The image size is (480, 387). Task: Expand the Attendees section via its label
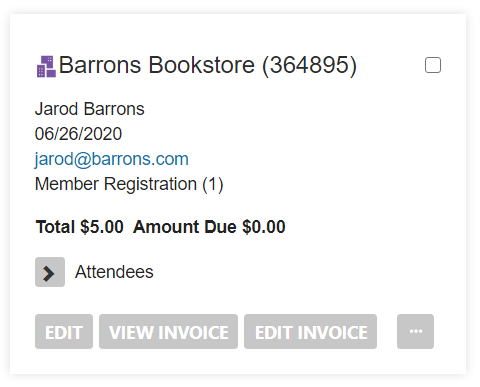(x=114, y=272)
